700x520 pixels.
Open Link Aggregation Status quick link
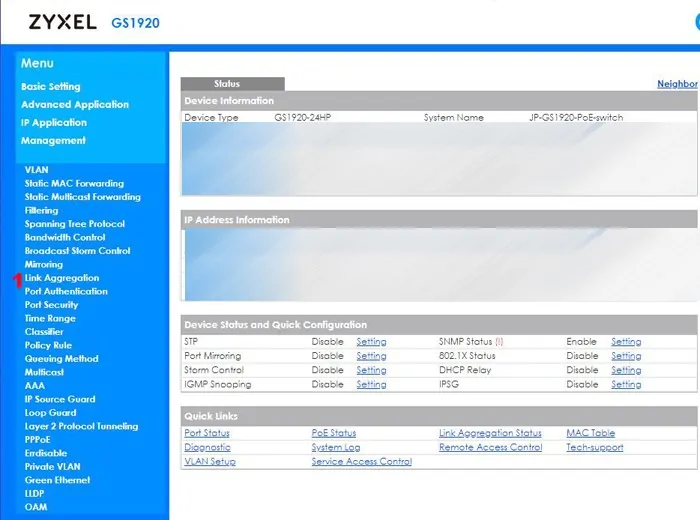[490, 433]
